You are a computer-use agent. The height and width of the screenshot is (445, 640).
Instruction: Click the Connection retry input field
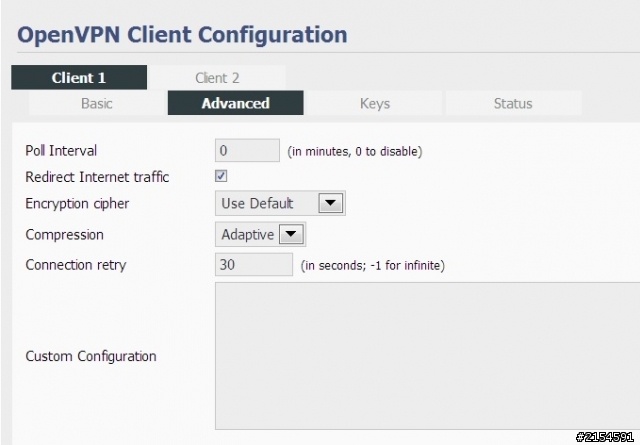tap(254, 264)
